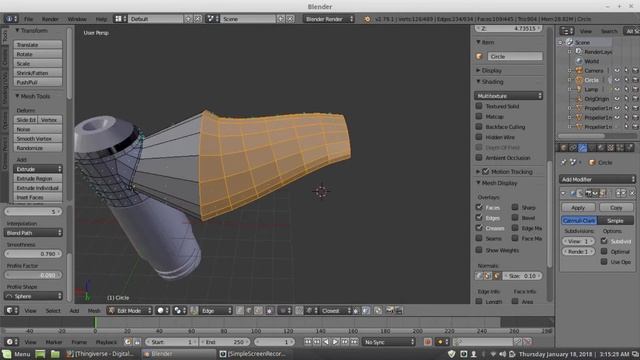Open the file manager taskbar icon
Image resolution: width=640 pixels, height=360 pixels.
[55, 354]
